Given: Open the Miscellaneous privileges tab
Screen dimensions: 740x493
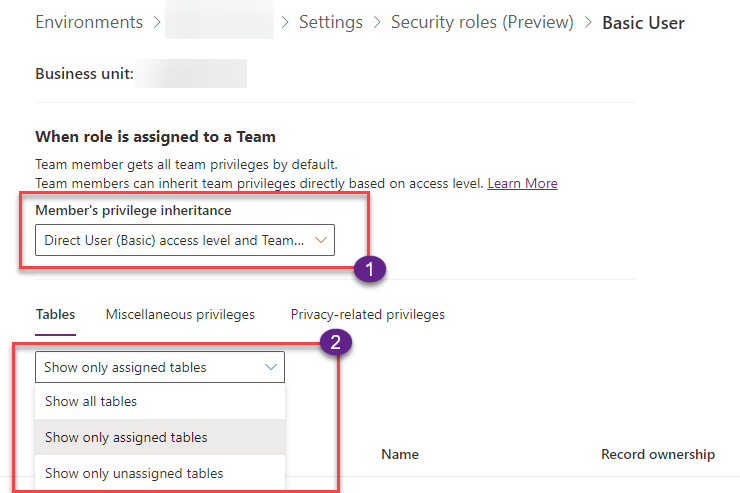Looking at the screenshot, I should [180, 314].
